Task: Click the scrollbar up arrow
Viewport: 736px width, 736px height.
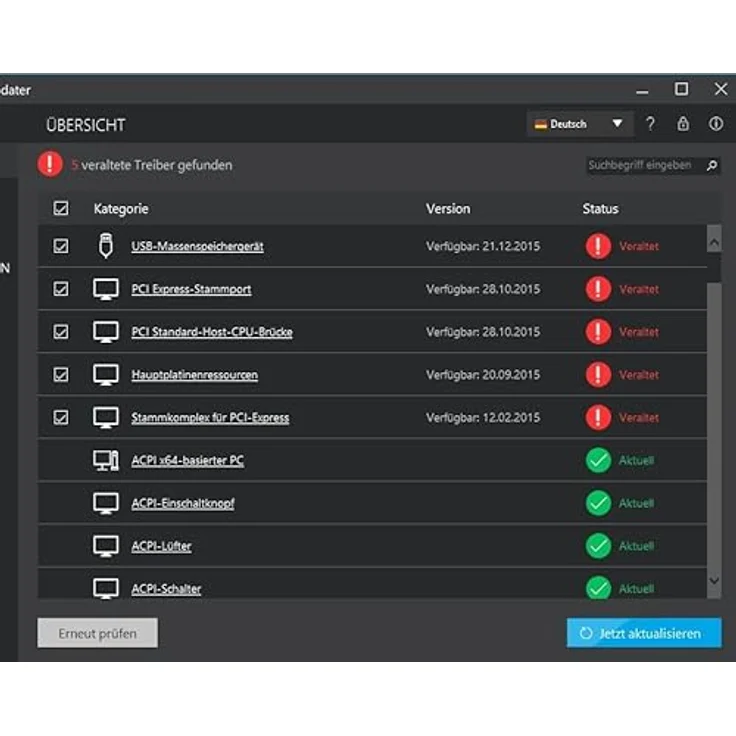Action: 714,242
